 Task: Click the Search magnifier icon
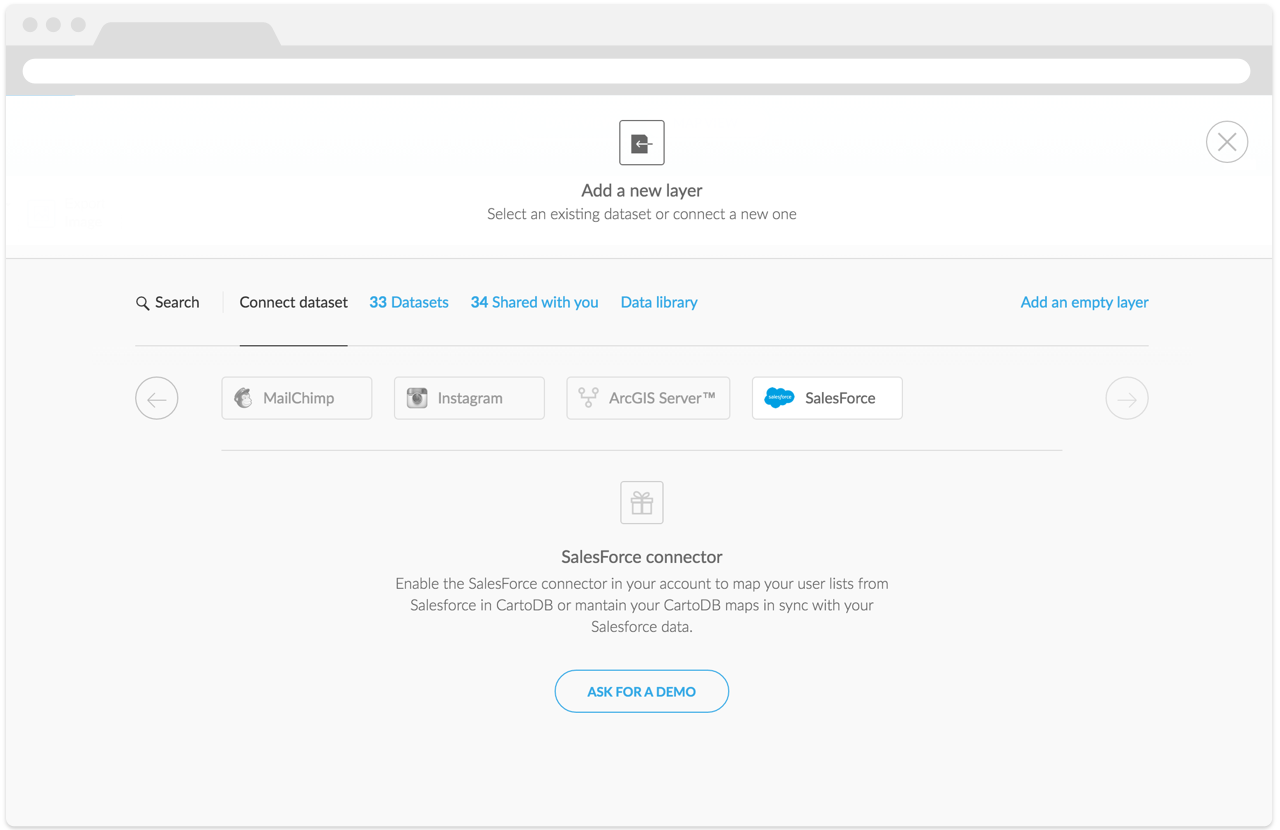(x=143, y=303)
